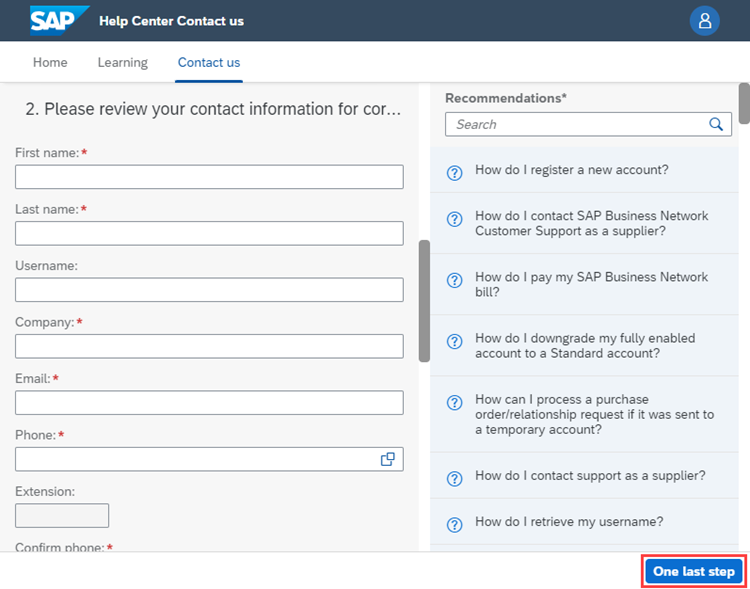Click the user profile avatar icon
The height and width of the screenshot is (589, 750).
tap(705, 21)
